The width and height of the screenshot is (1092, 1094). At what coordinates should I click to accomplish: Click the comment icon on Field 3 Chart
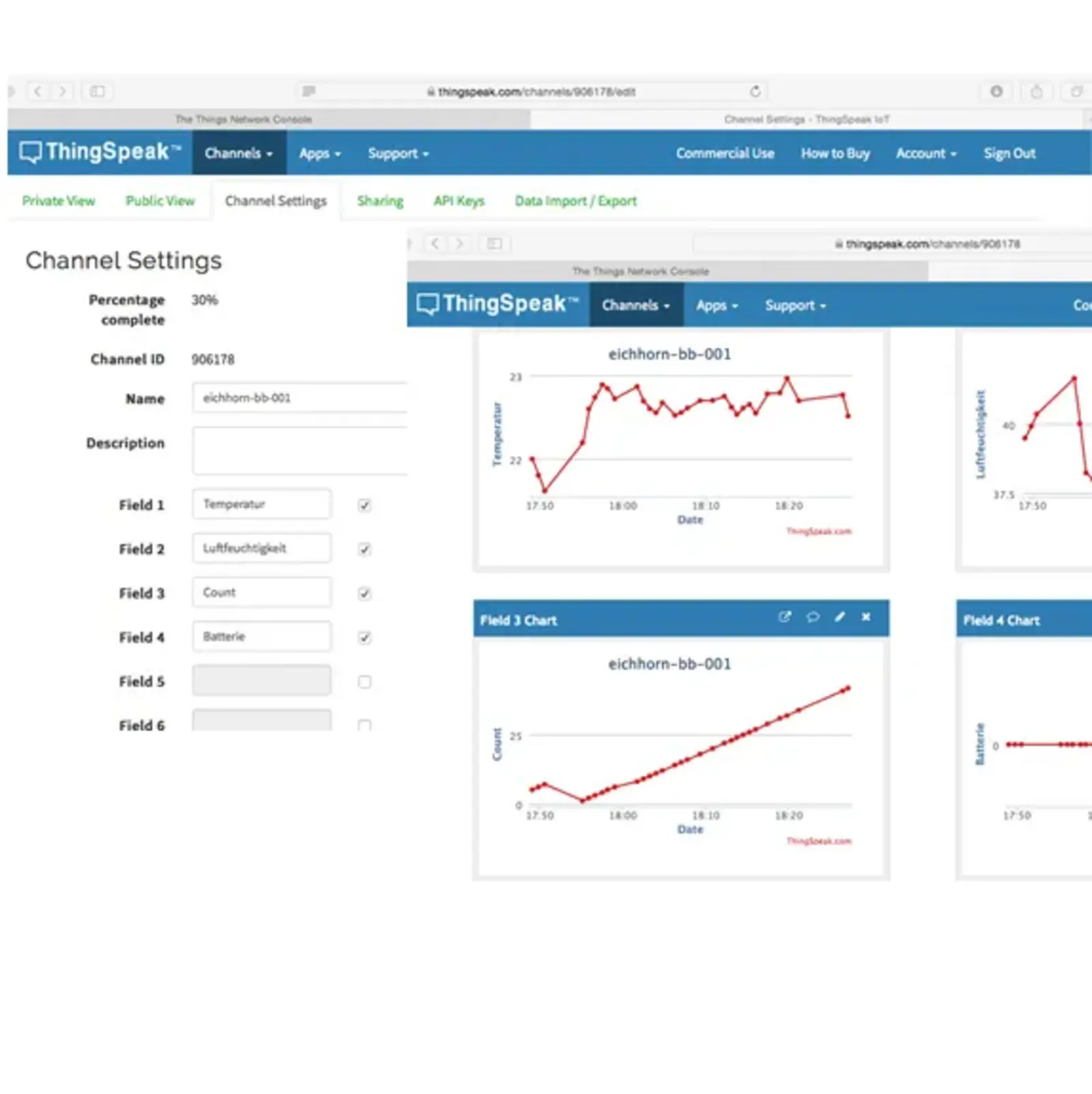pyautogui.click(x=812, y=617)
